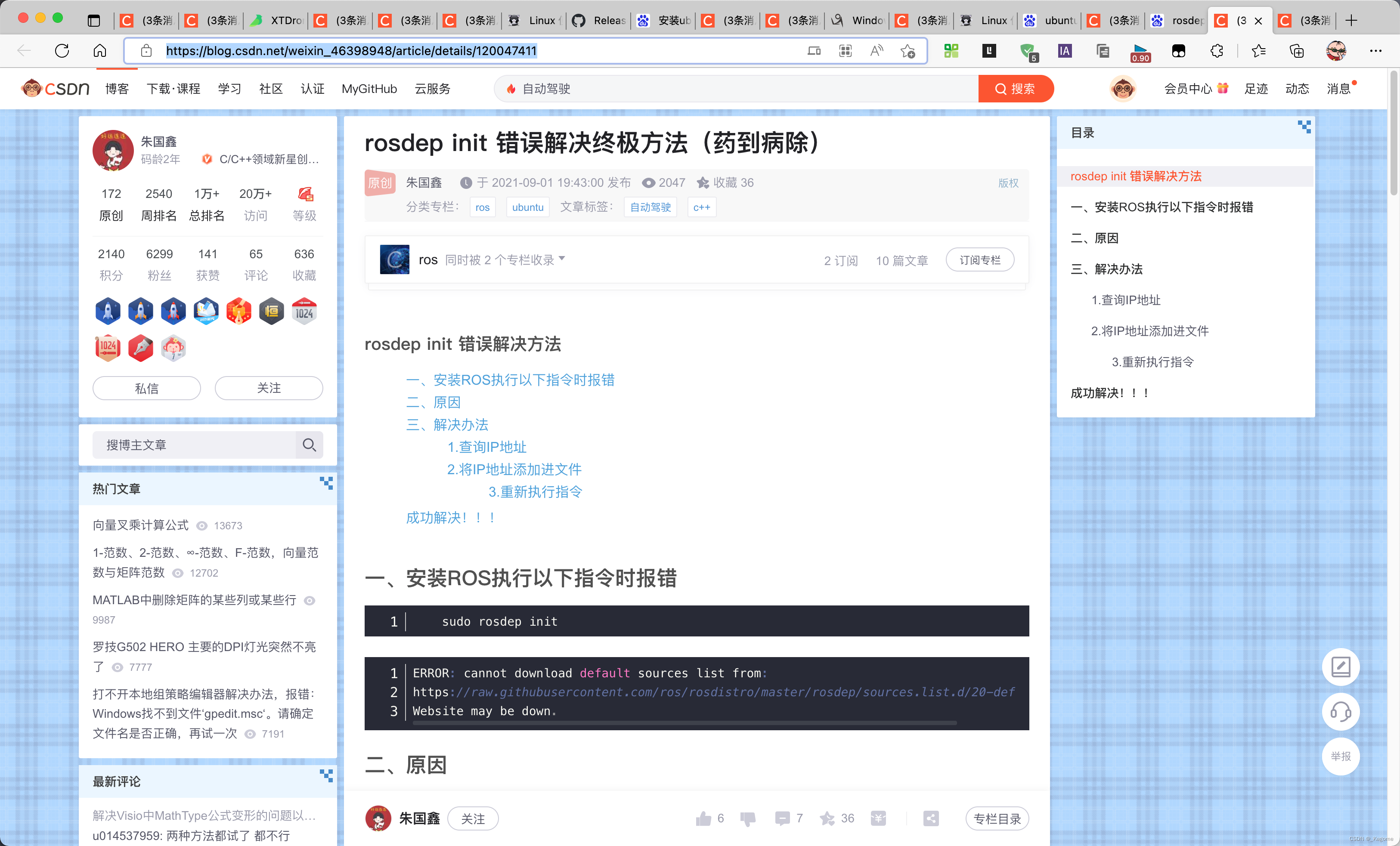Image resolution: width=1400 pixels, height=846 pixels.
Task: Click the browser back arrow
Action: (24, 51)
